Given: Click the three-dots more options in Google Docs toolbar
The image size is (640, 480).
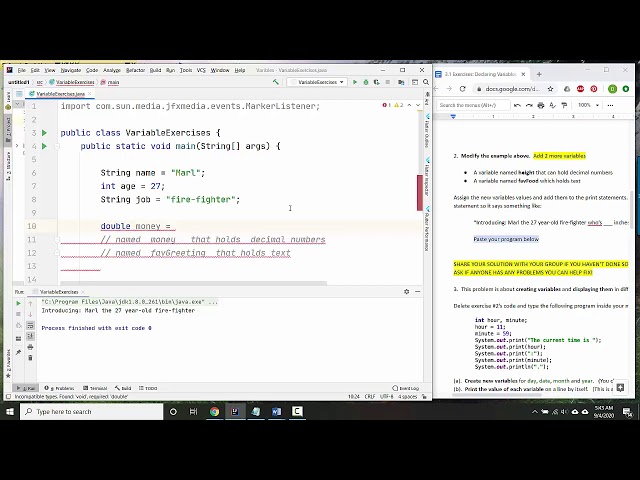Looking at the screenshot, I should tap(610, 105).
